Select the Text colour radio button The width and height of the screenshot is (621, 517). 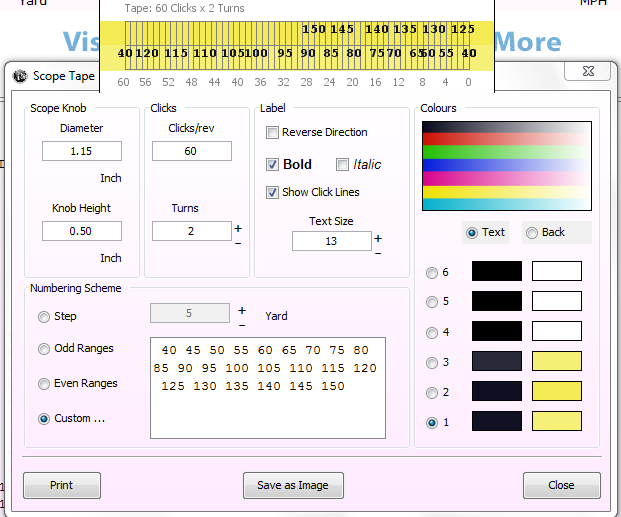pos(472,233)
